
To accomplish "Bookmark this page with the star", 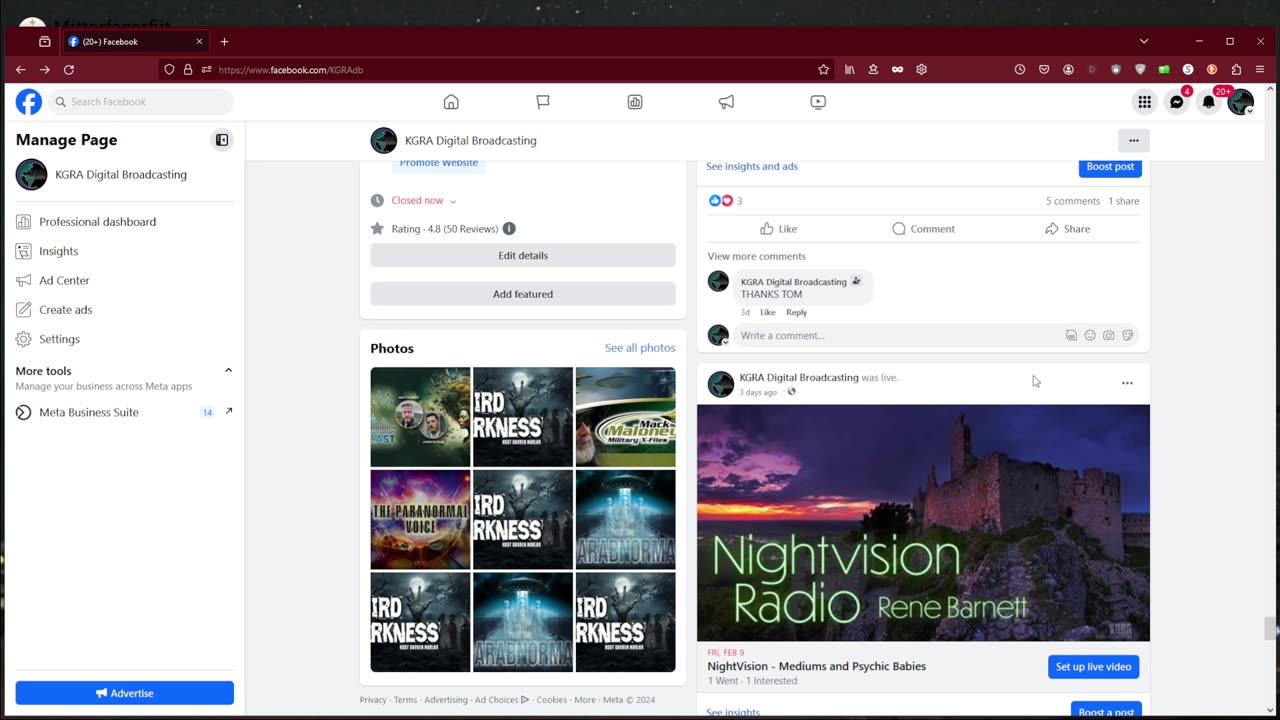I will (823, 70).
